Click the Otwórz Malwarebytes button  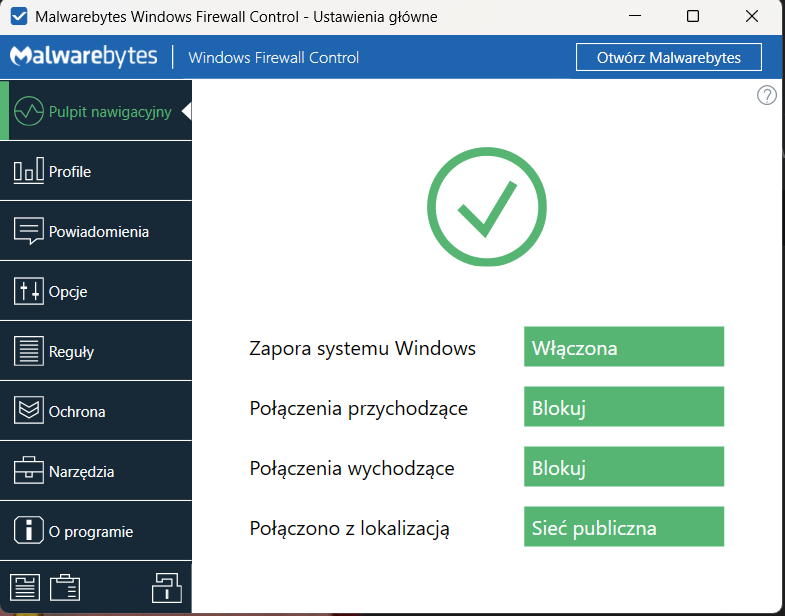668,57
